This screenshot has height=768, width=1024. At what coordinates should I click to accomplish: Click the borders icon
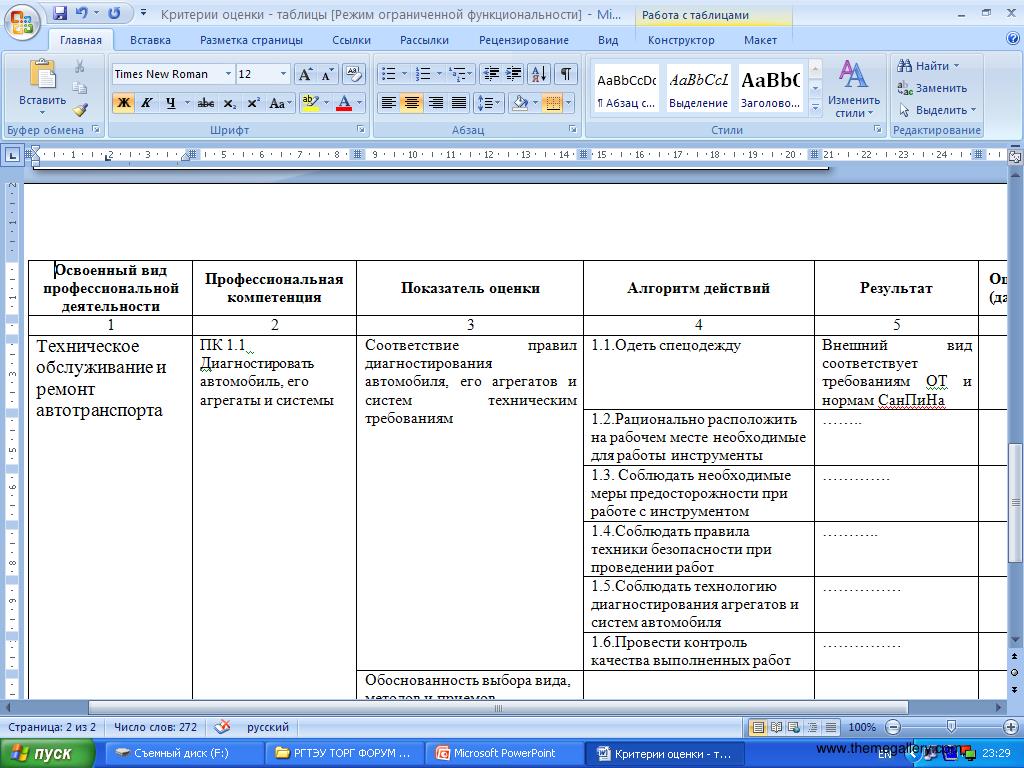552,103
